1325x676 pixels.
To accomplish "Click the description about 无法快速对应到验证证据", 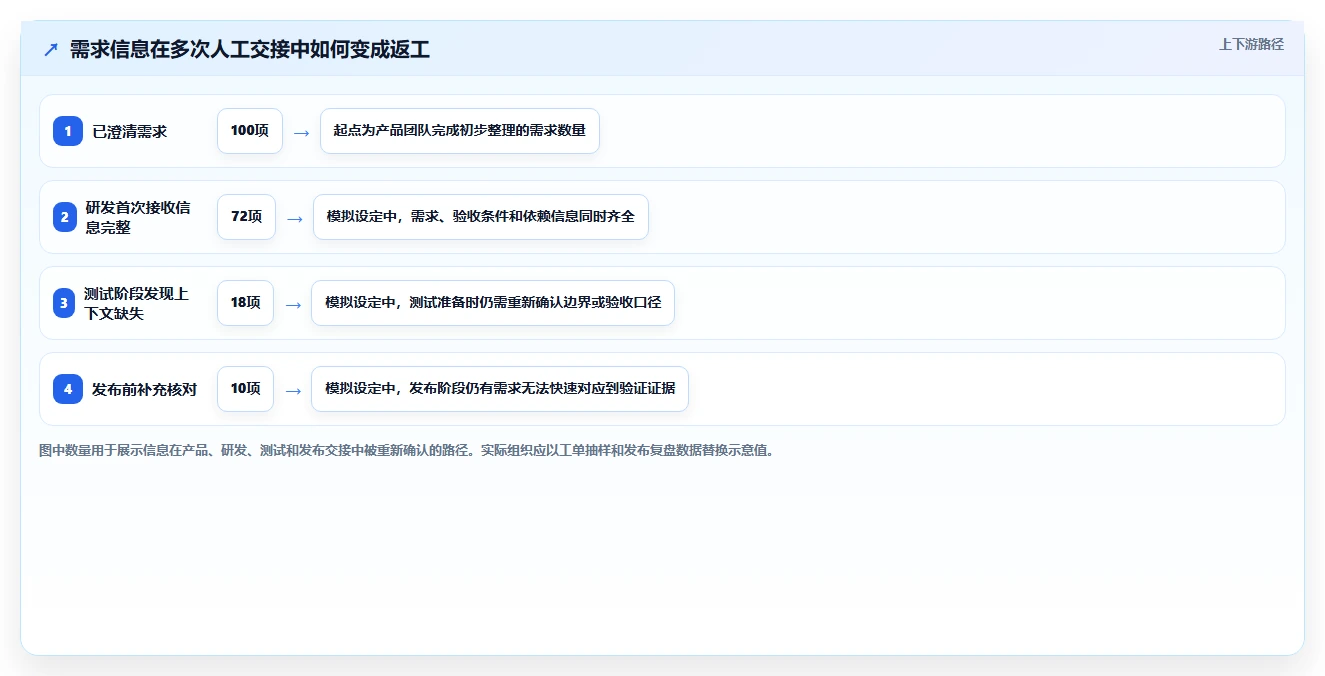I will [500, 389].
